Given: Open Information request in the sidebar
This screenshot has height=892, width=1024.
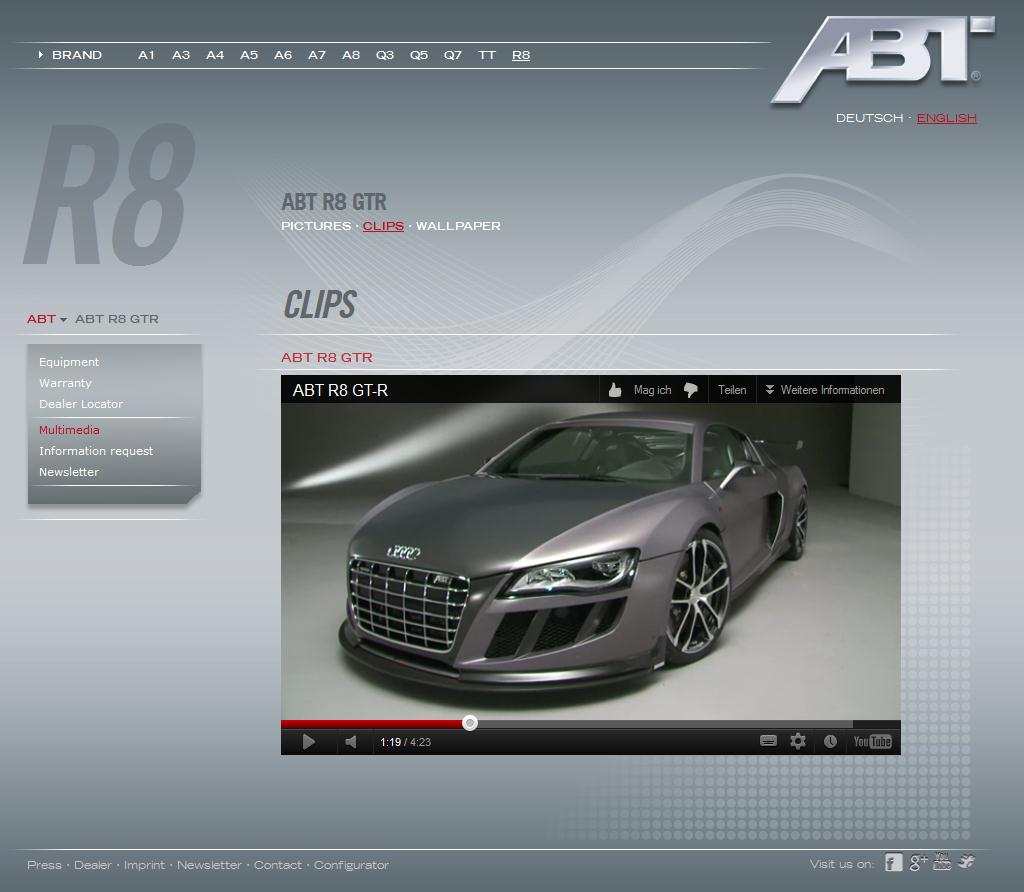Looking at the screenshot, I should (96, 451).
